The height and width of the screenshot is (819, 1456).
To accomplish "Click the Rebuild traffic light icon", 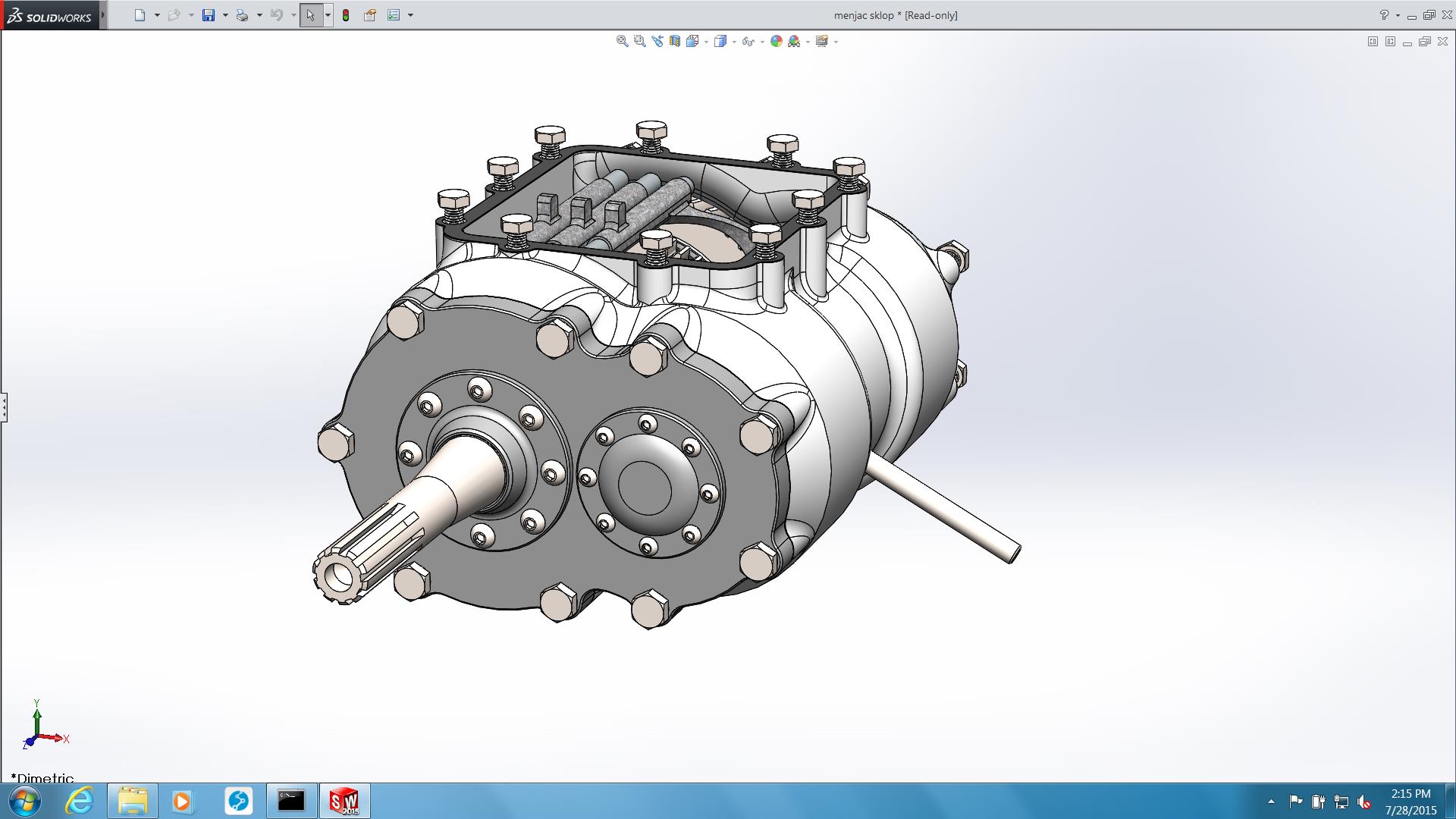I will (346, 15).
